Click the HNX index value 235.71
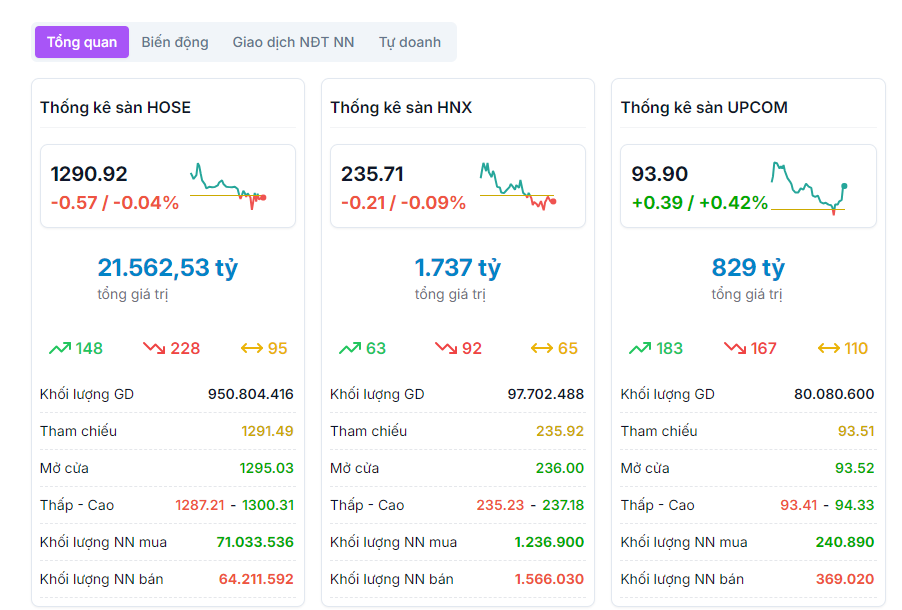The width and height of the screenshot is (902, 610). click(x=372, y=174)
